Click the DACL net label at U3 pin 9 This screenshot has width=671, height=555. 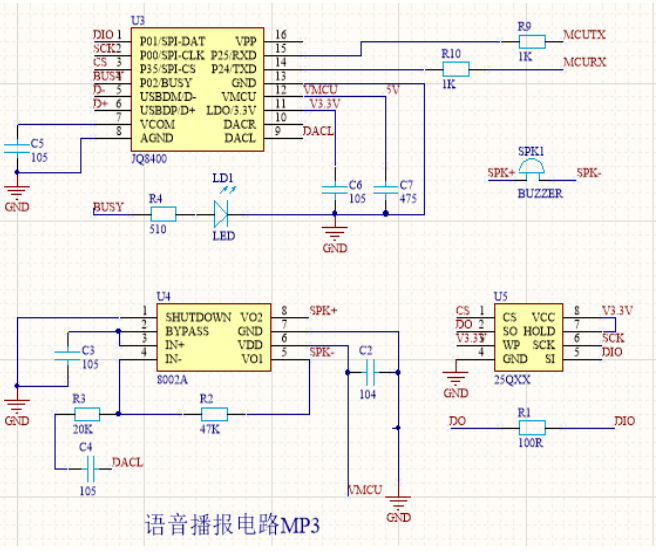pos(318,131)
